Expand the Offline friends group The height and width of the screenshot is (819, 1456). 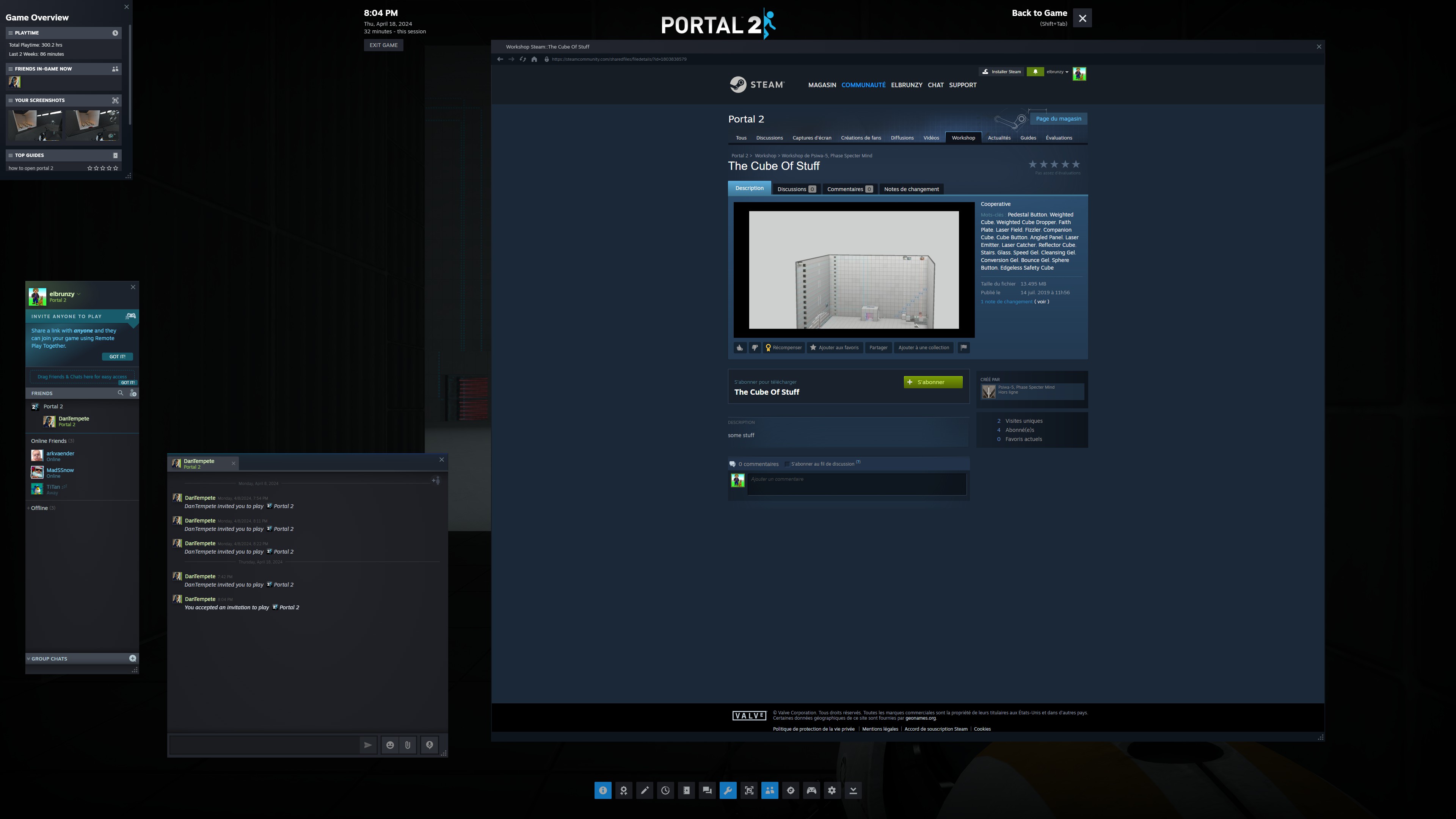pyautogui.click(x=39, y=508)
